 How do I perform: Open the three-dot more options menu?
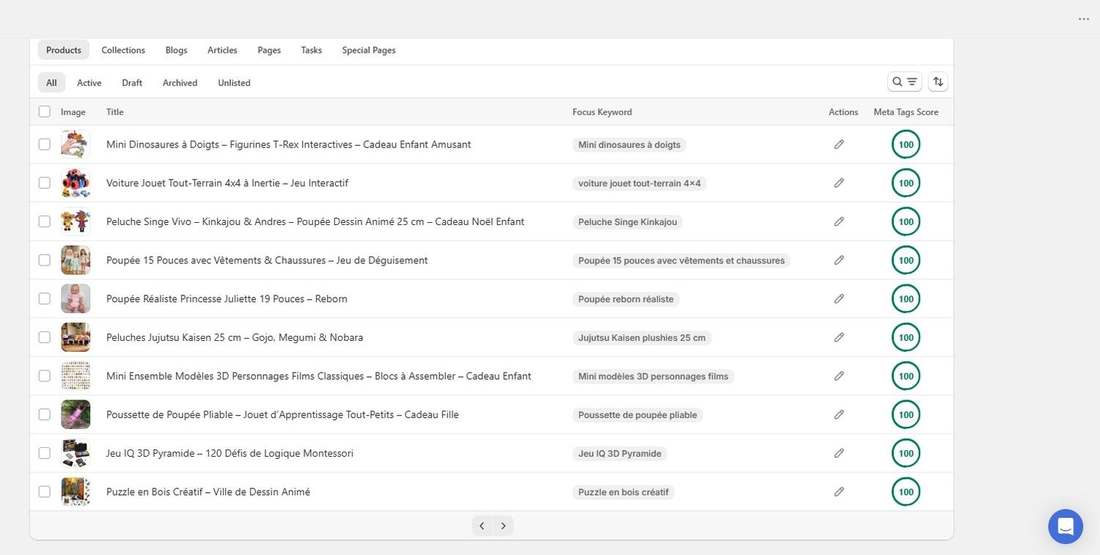(1084, 19)
